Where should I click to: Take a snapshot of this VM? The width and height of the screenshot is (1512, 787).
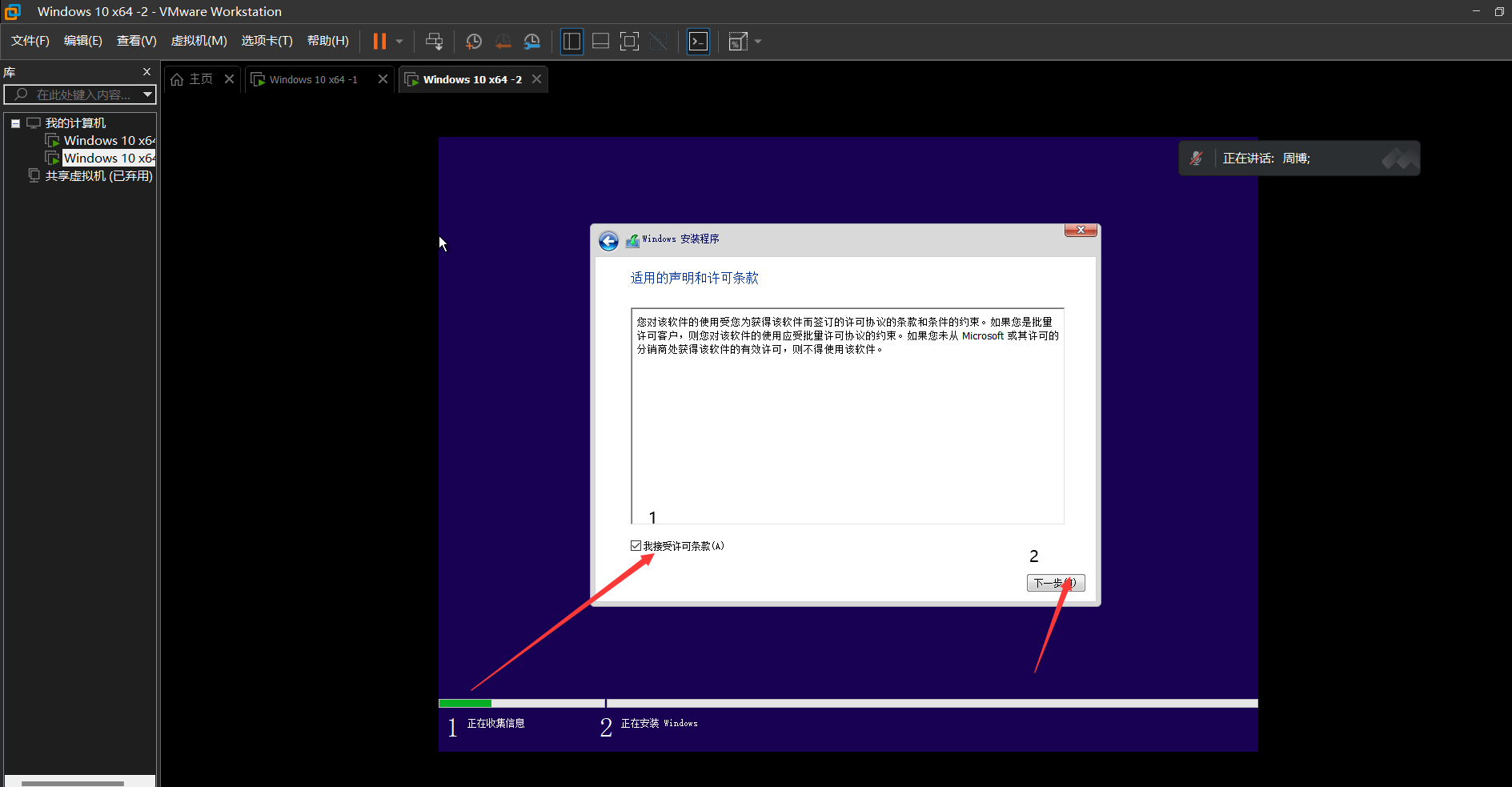point(474,41)
